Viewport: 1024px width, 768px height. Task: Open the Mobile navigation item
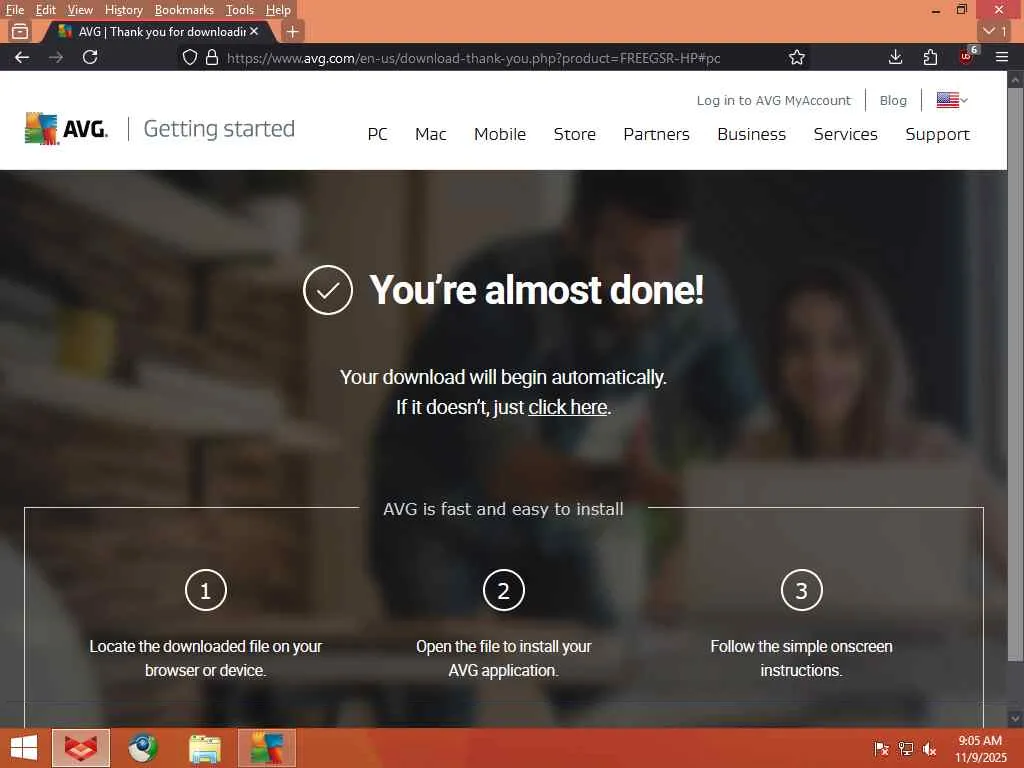(500, 134)
